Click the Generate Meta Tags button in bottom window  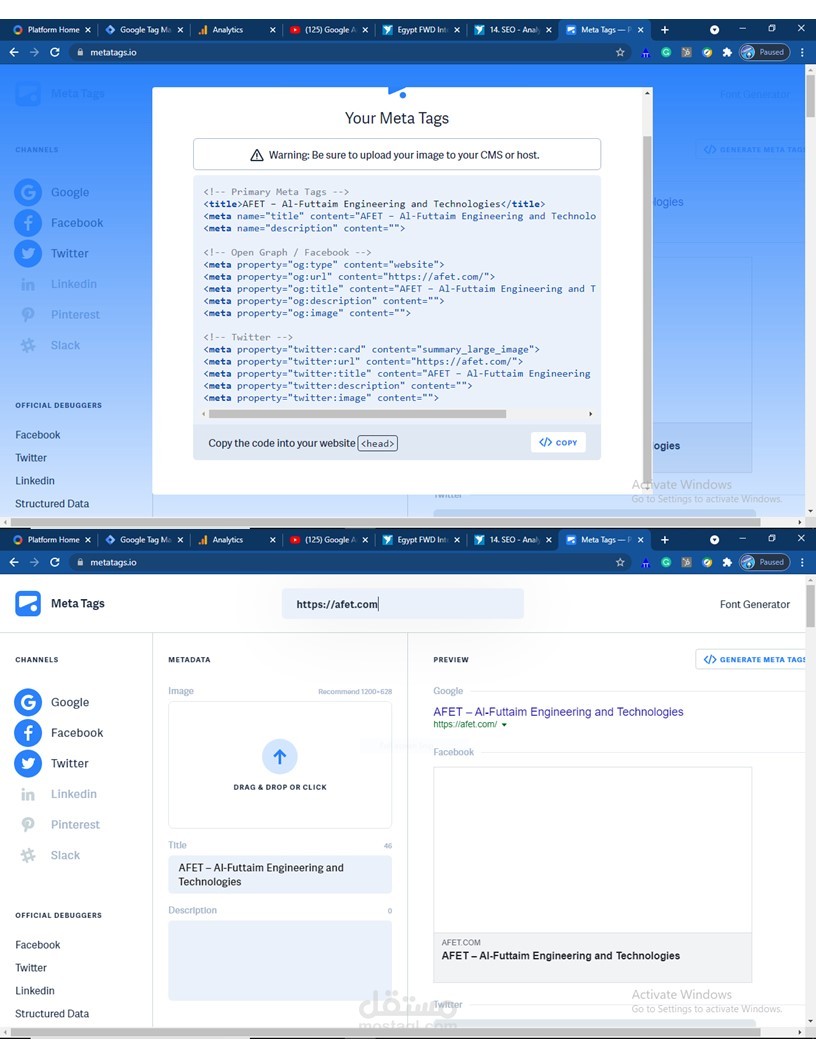pyautogui.click(x=752, y=659)
